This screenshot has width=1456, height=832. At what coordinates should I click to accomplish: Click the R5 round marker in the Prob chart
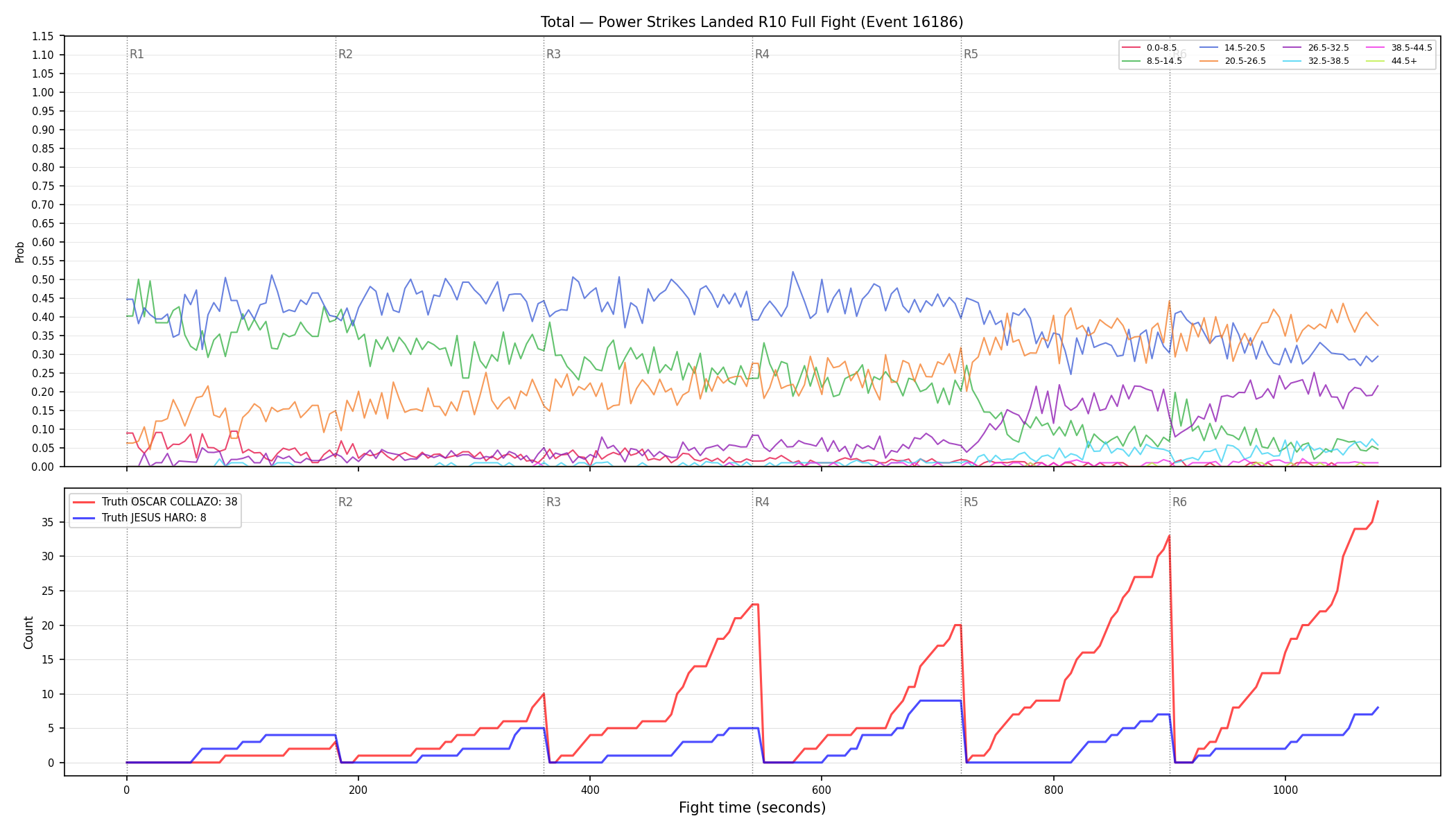pos(971,54)
